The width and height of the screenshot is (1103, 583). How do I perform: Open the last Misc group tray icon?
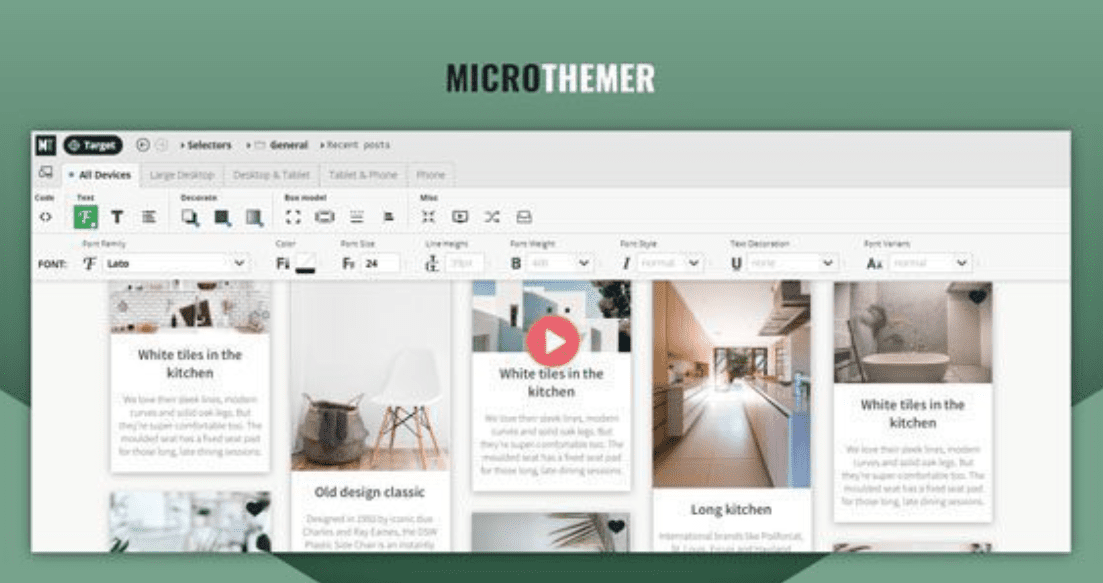[523, 217]
